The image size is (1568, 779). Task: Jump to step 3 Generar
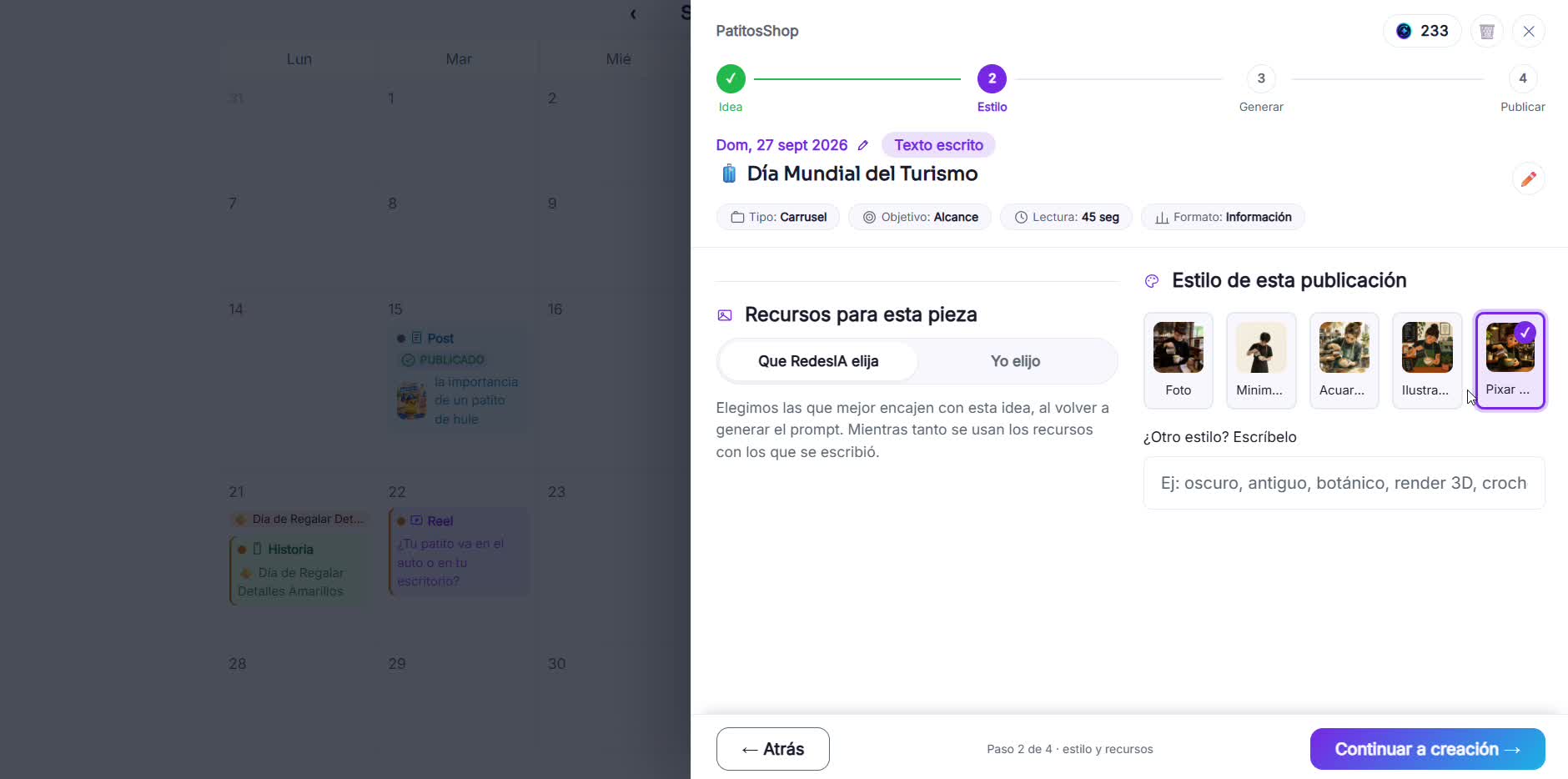point(1261,78)
